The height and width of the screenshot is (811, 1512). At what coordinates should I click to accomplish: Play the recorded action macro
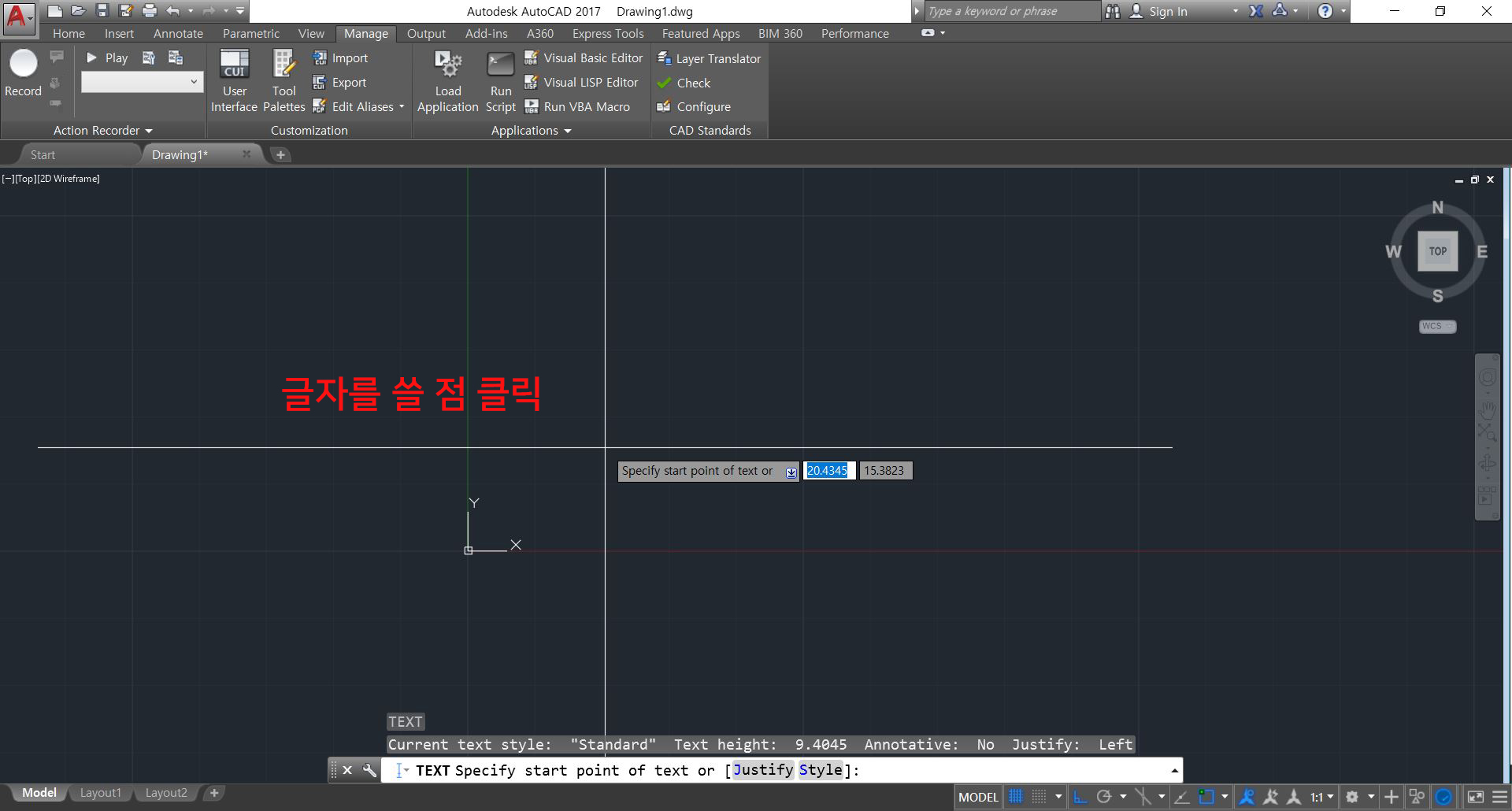coord(107,57)
